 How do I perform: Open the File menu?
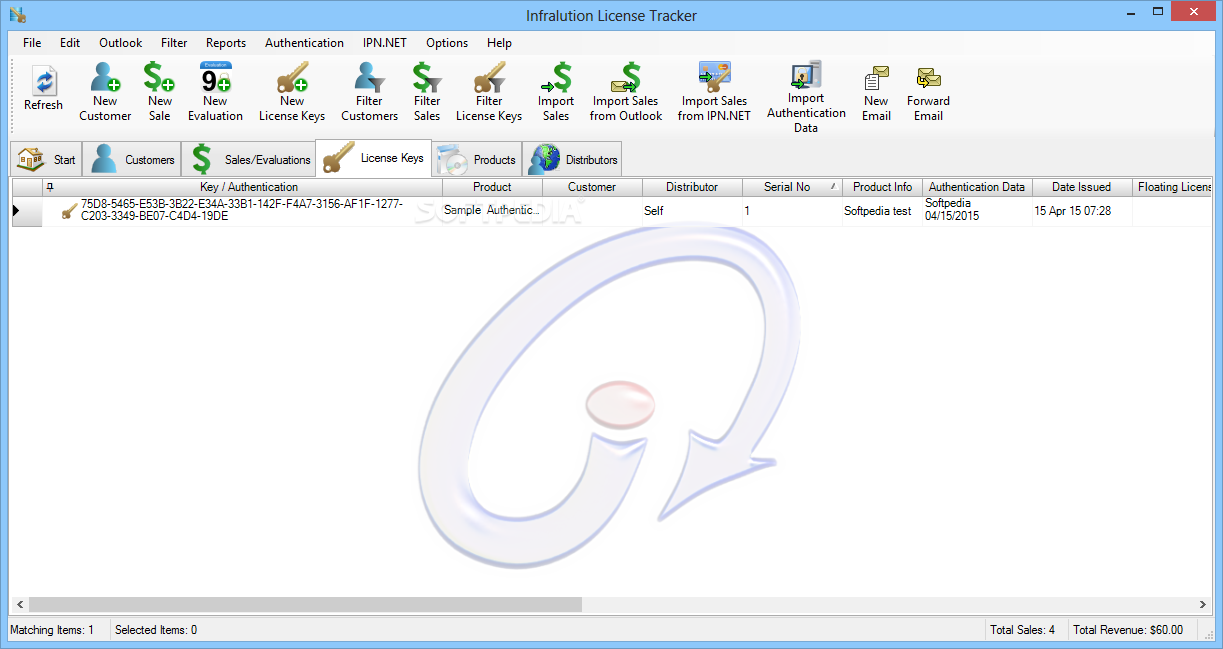click(32, 43)
